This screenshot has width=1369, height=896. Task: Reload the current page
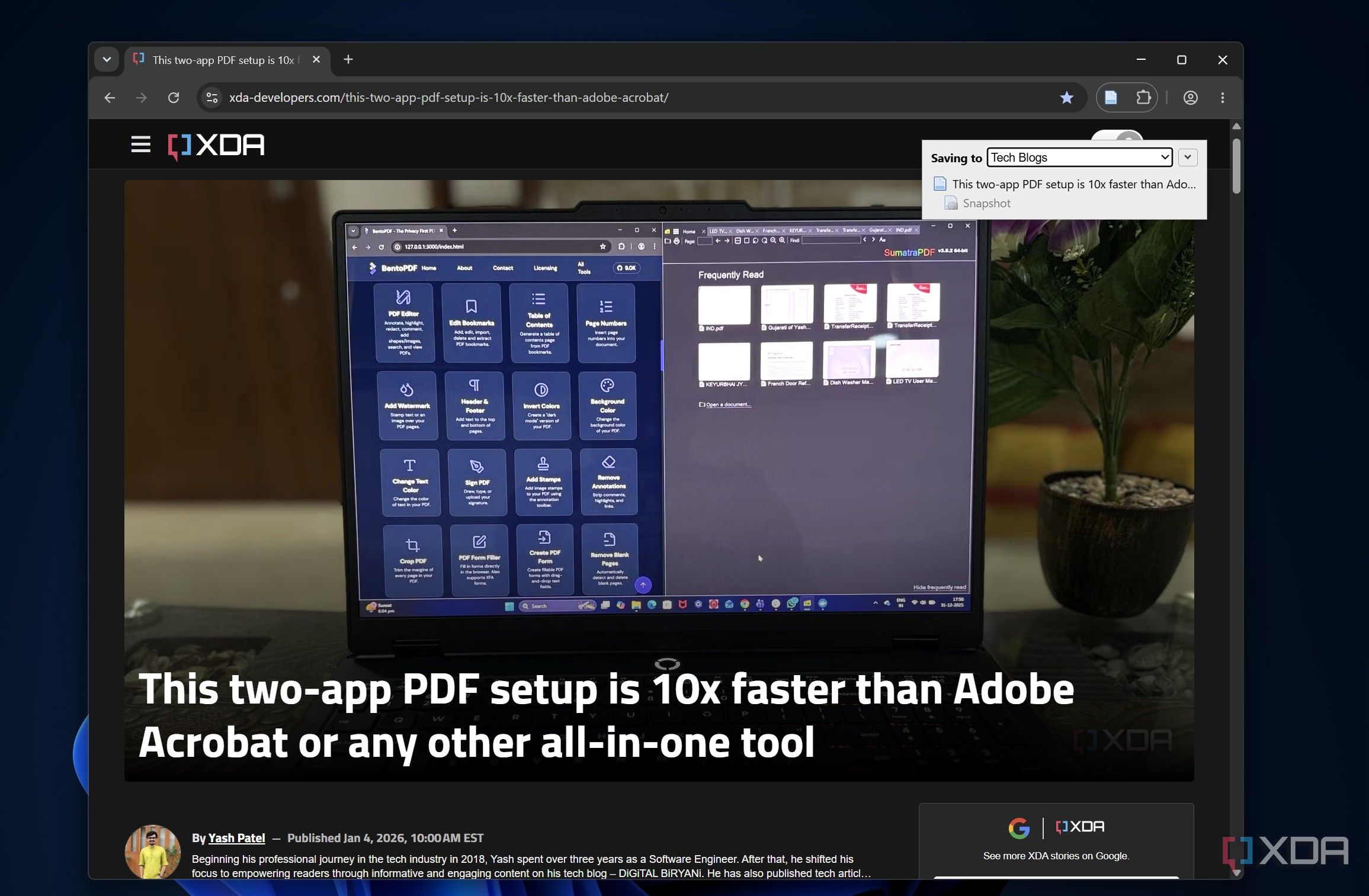tap(173, 98)
